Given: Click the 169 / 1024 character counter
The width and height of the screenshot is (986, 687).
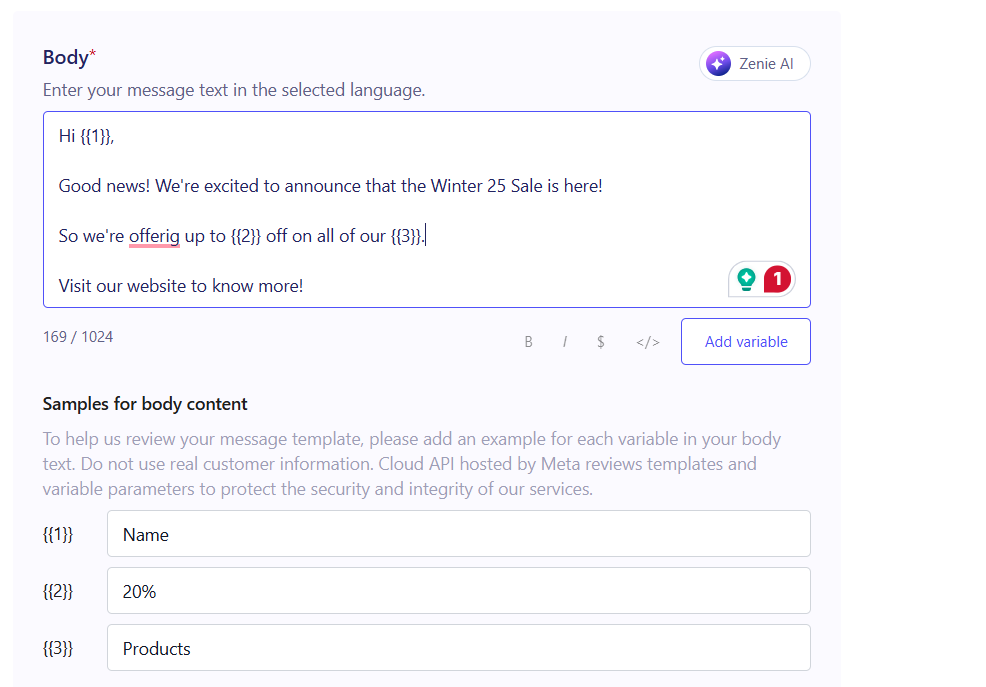Looking at the screenshot, I should (x=78, y=337).
